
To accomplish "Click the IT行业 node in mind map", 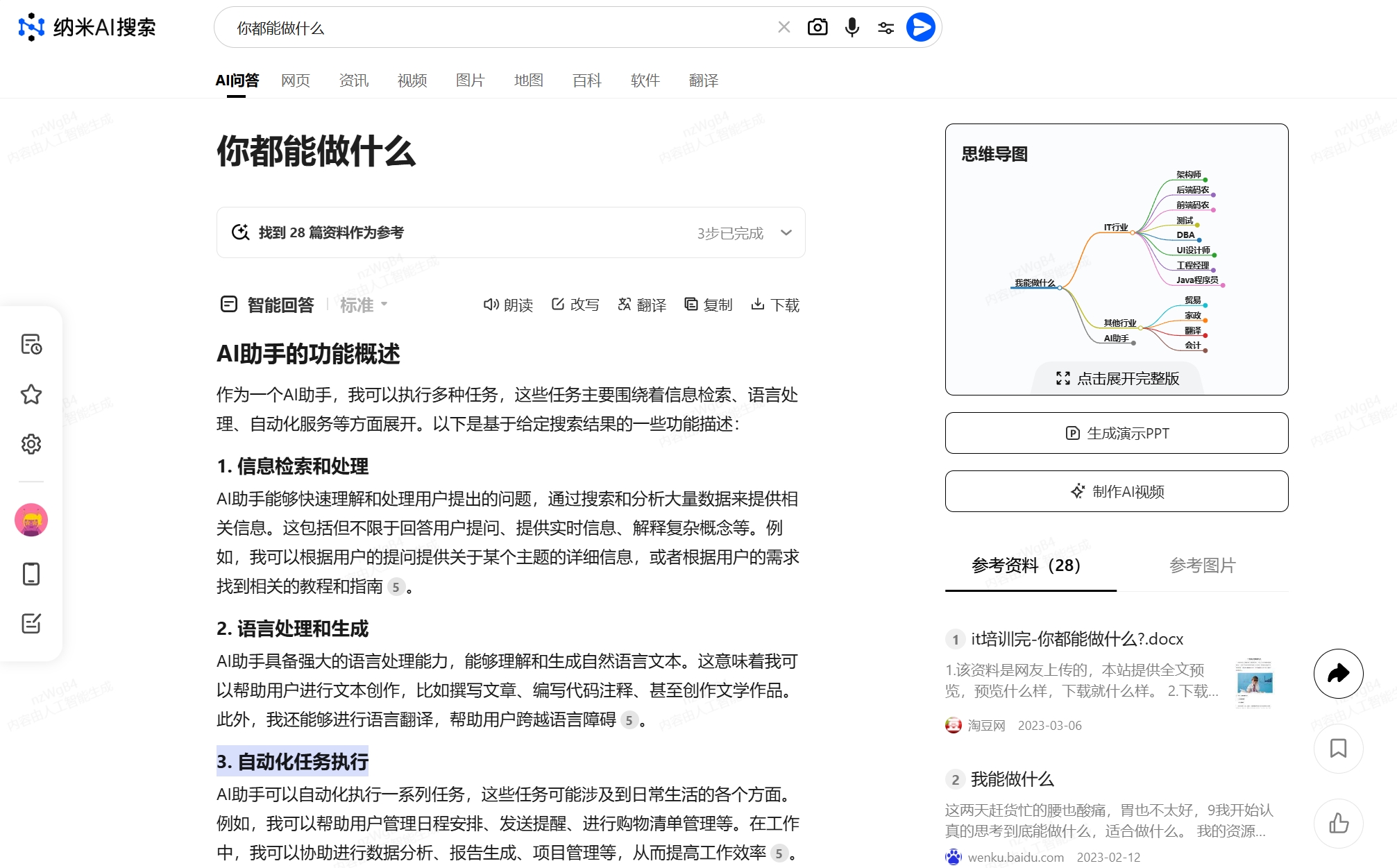I will pyautogui.click(x=1116, y=228).
